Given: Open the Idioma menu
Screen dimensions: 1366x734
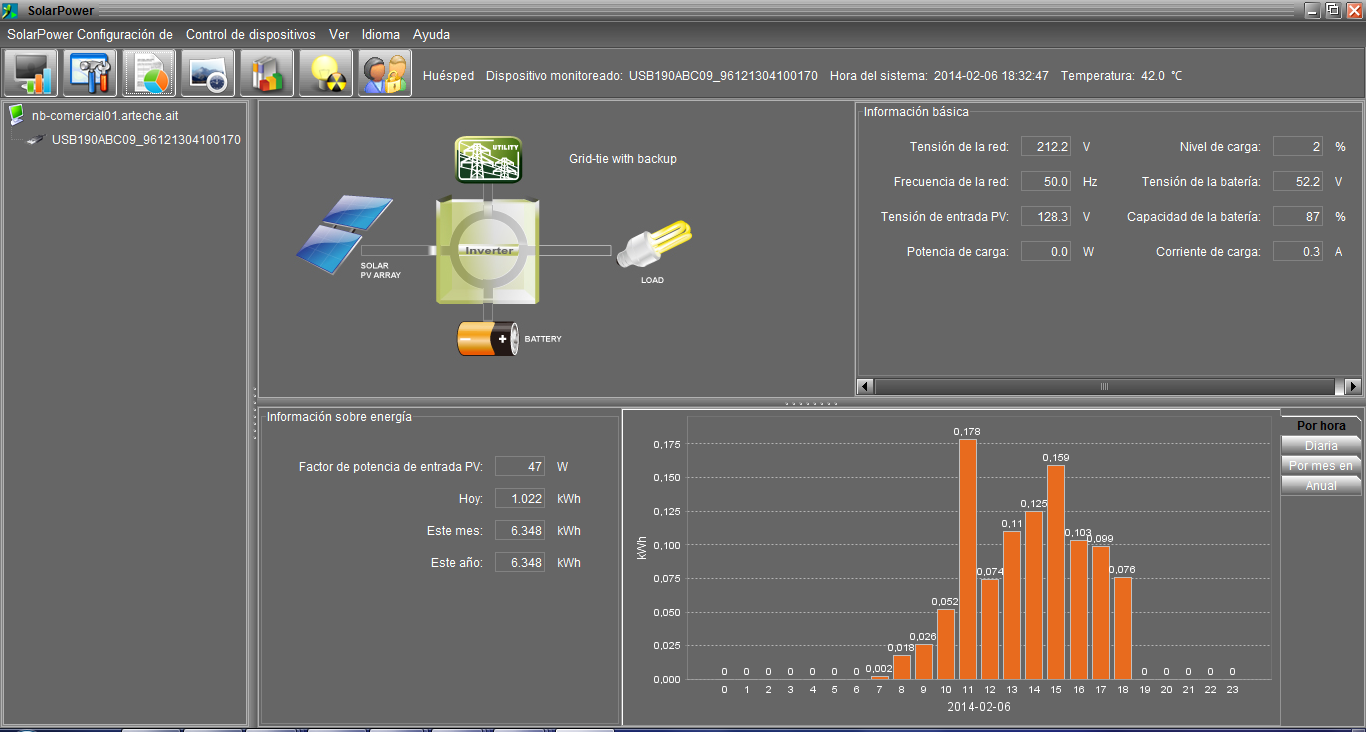Looking at the screenshot, I should 380,34.
